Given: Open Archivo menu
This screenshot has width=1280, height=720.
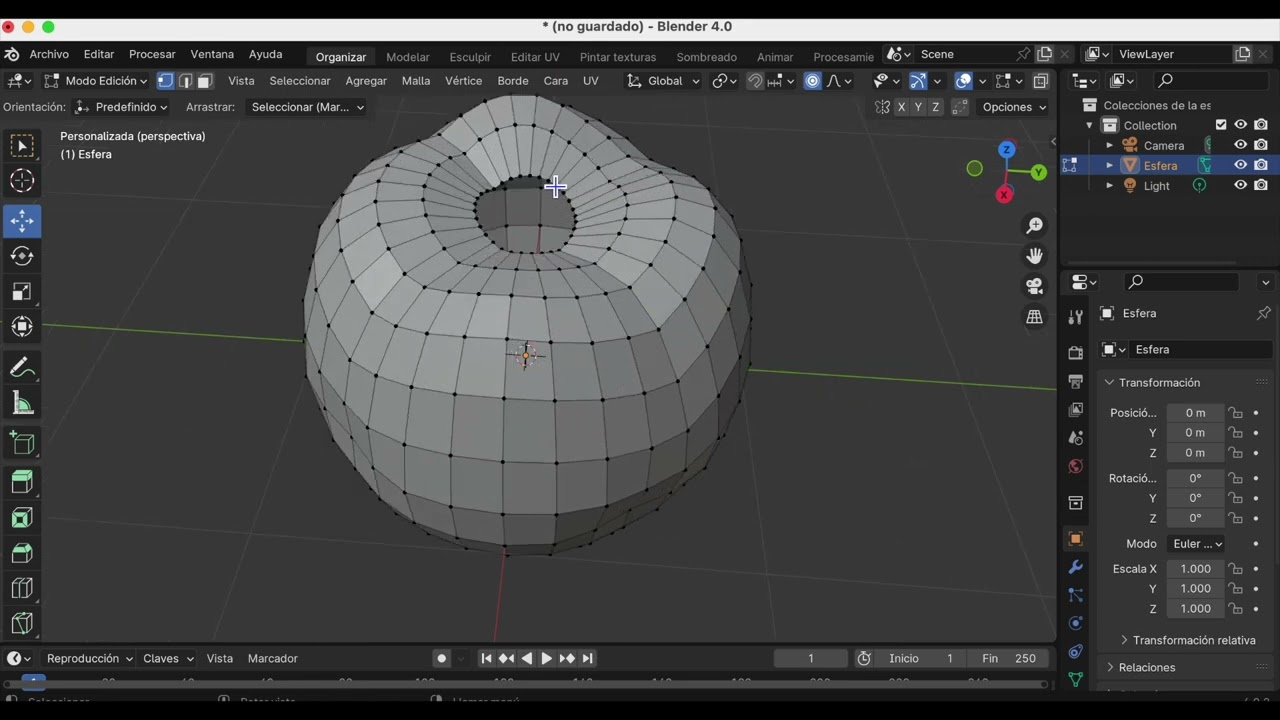Looking at the screenshot, I should (x=49, y=54).
